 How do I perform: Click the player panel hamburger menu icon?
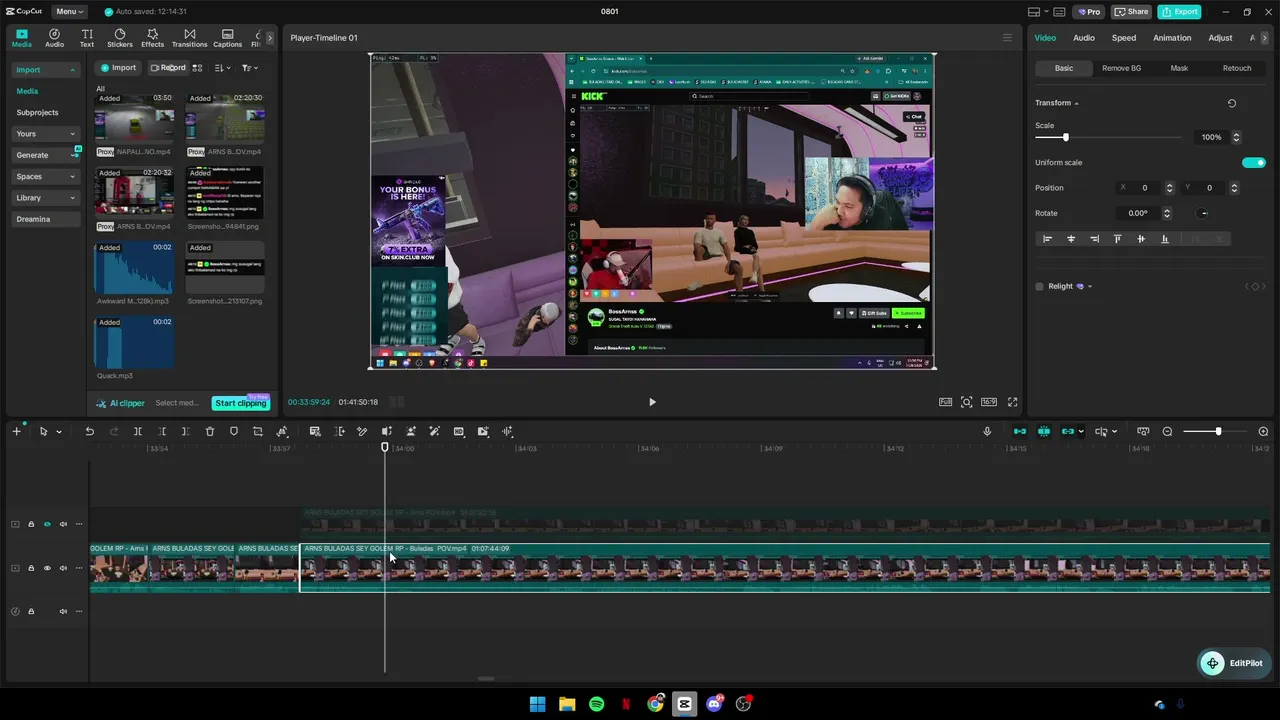pyautogui.click(x=1007, y=38)
